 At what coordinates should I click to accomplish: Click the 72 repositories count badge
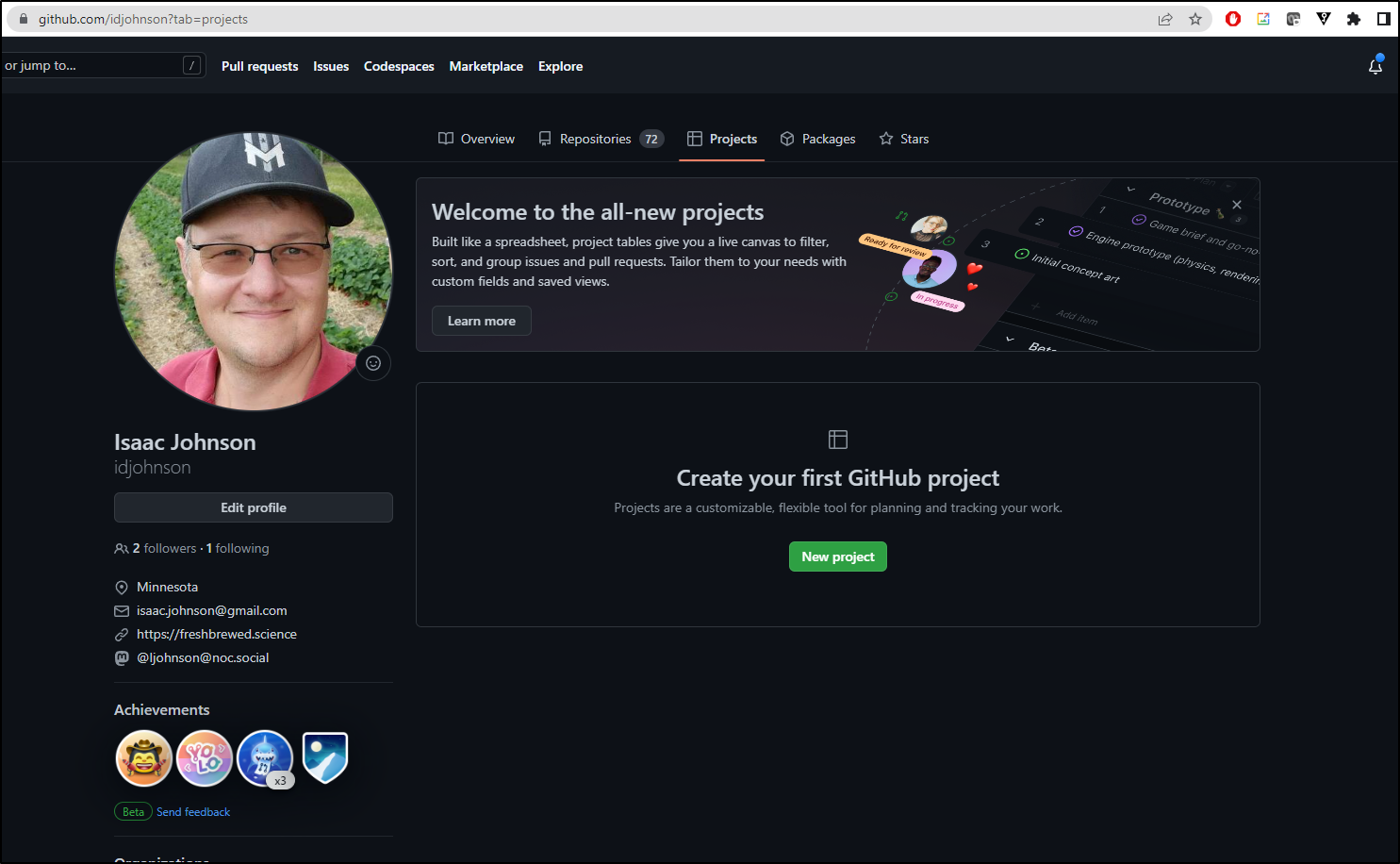pyautogui.click(x=651, y=139)
